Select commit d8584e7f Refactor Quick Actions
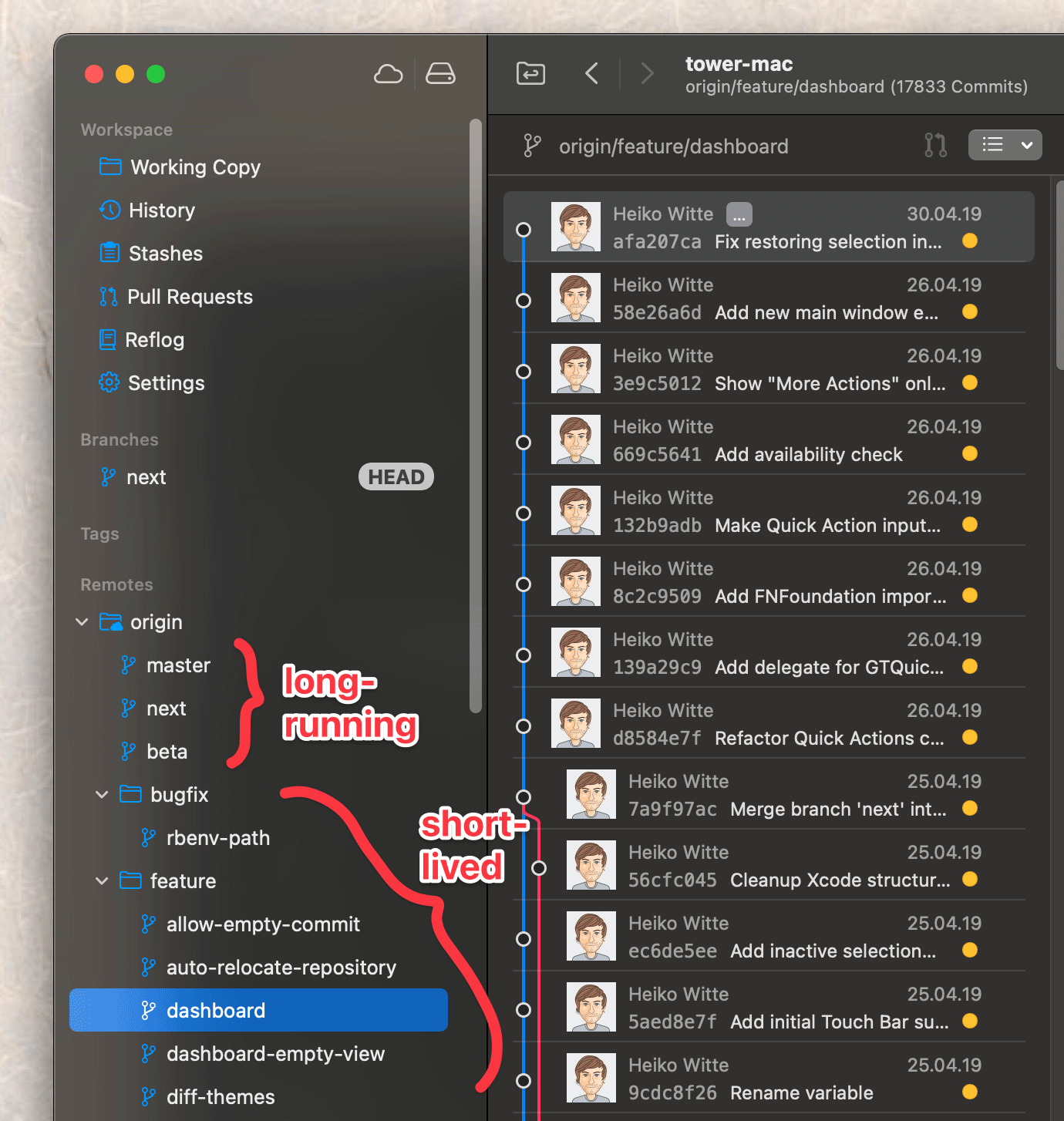 coord(769,723)
